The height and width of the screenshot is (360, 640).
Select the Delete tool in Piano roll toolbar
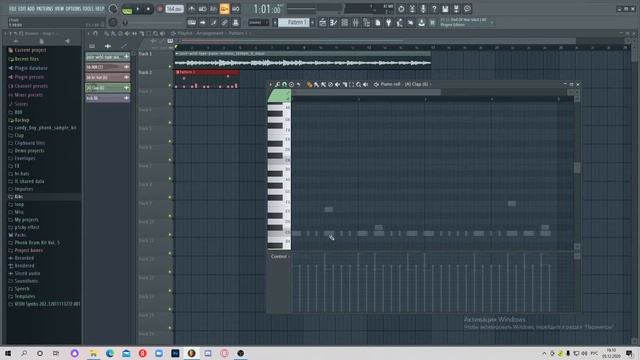[331, 84]
